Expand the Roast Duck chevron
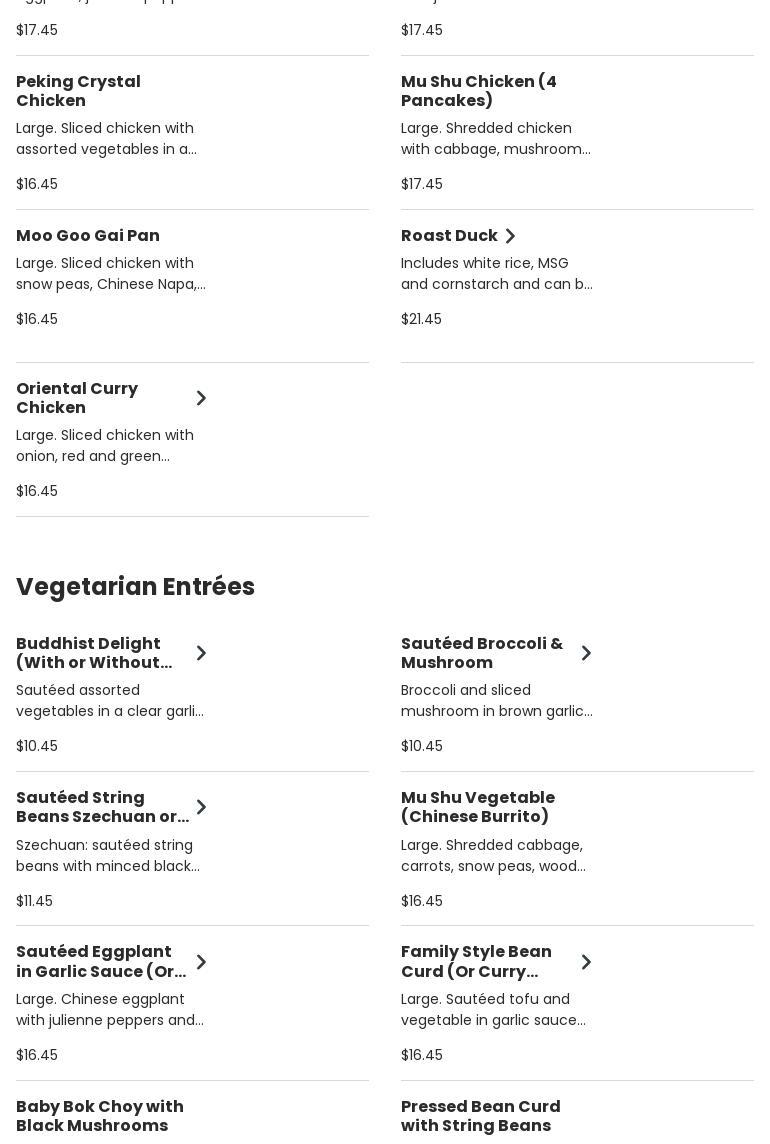 (x=510, y=236)
